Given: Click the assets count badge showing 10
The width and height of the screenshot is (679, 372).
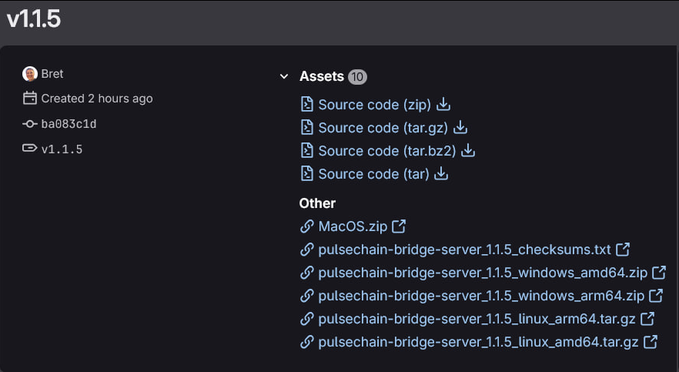Looking at the screenshot, I should [357, 77].
